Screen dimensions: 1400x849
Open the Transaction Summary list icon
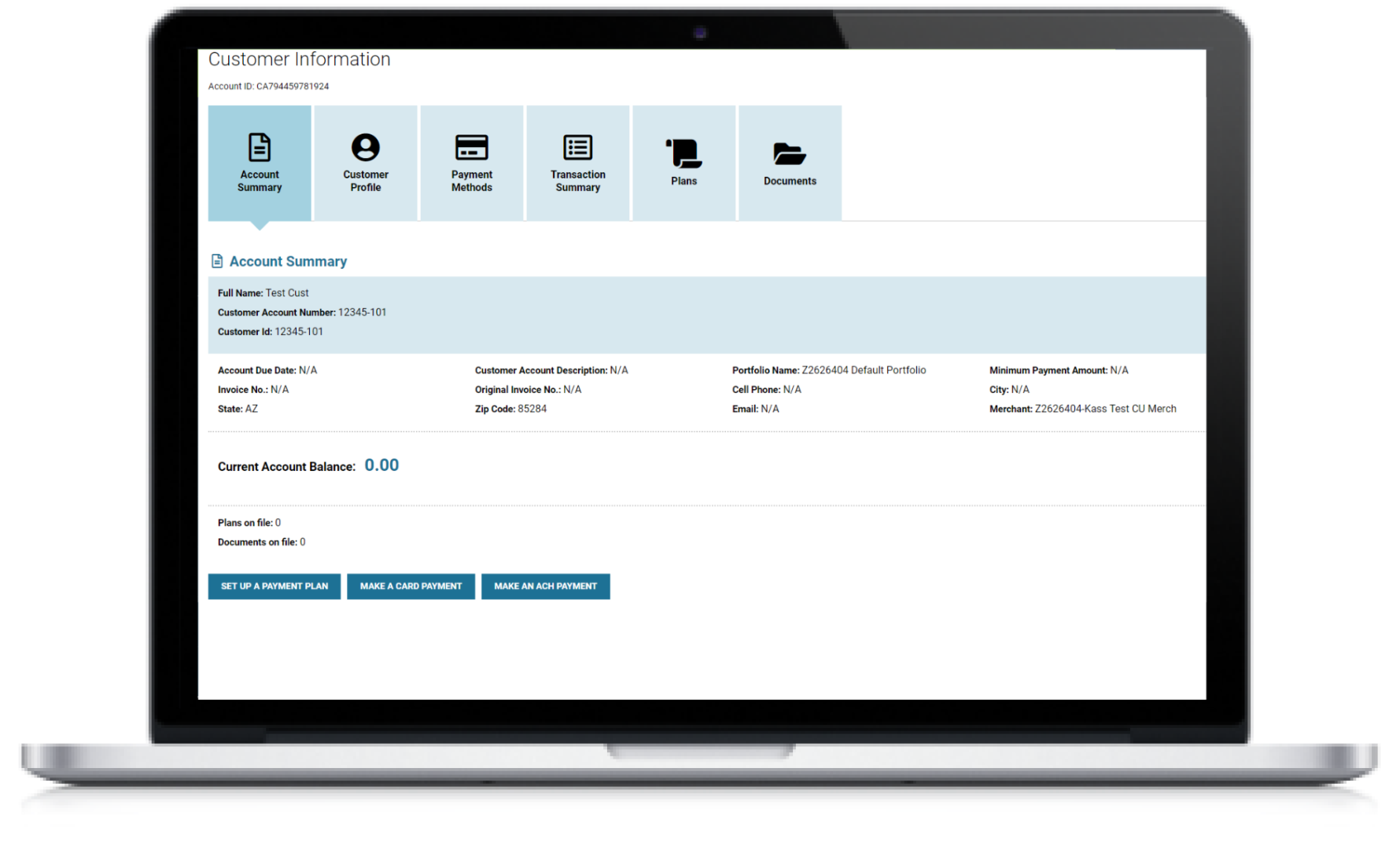(x=578, y=147)
